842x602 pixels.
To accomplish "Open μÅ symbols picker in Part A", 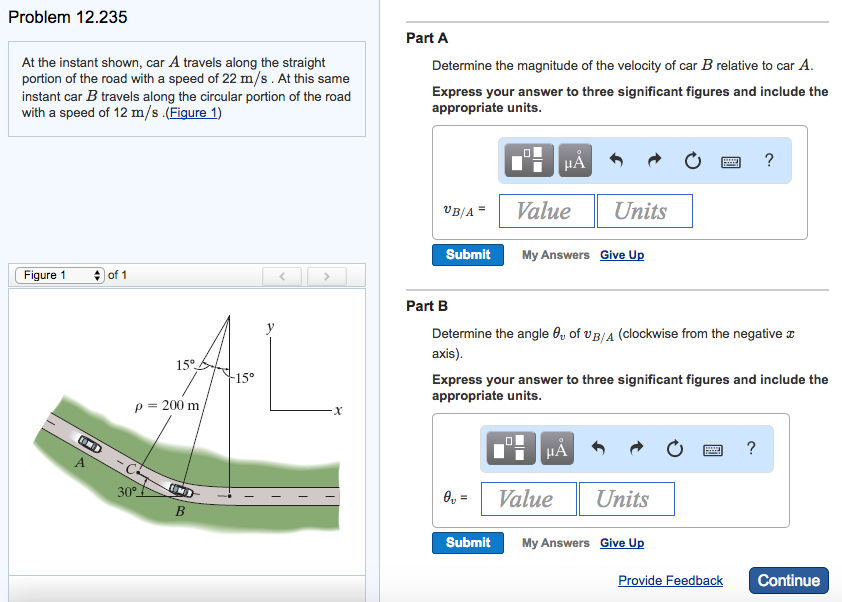I will tap(576, 160).
